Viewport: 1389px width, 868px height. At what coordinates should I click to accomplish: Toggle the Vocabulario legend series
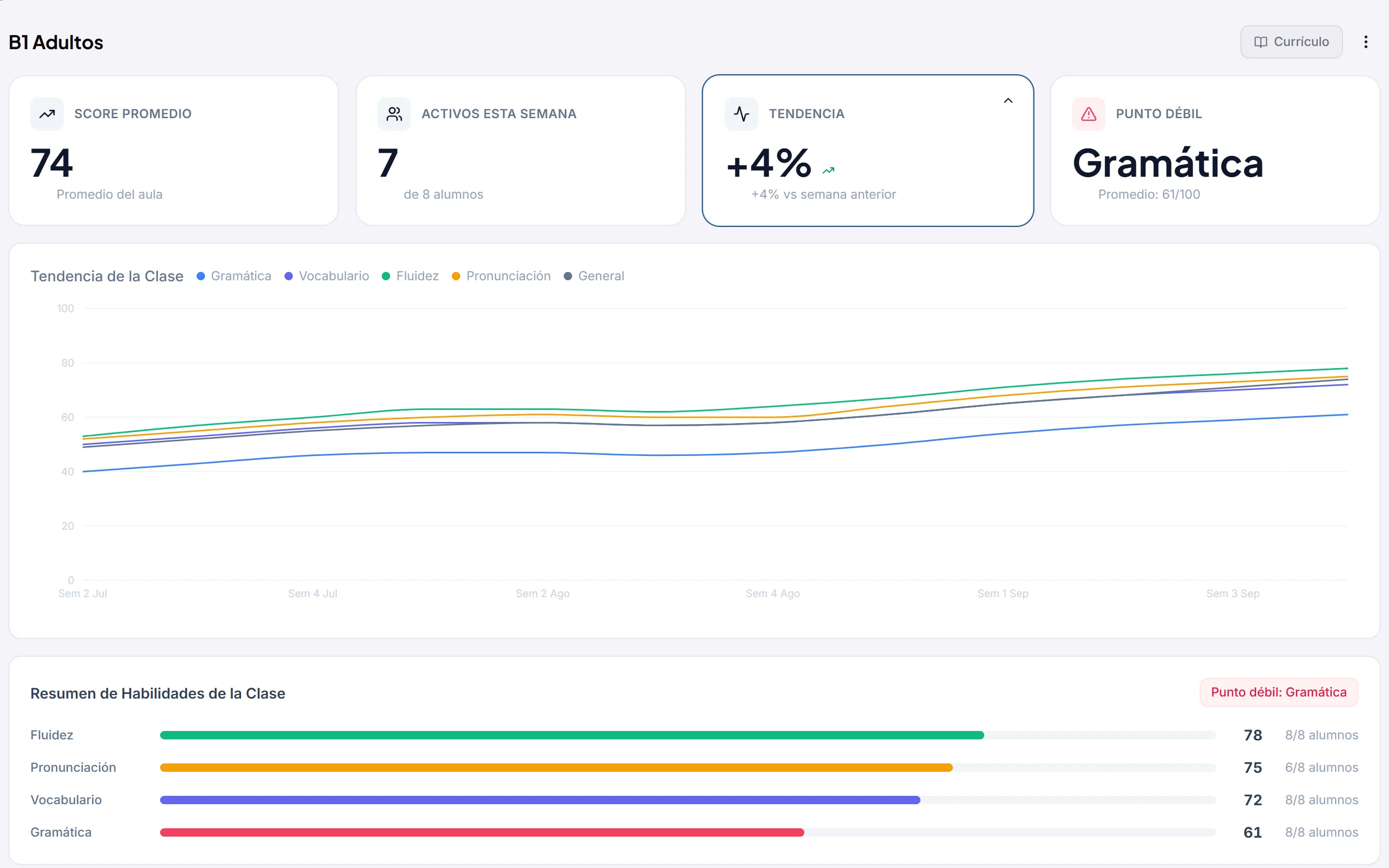coord(326,276)
